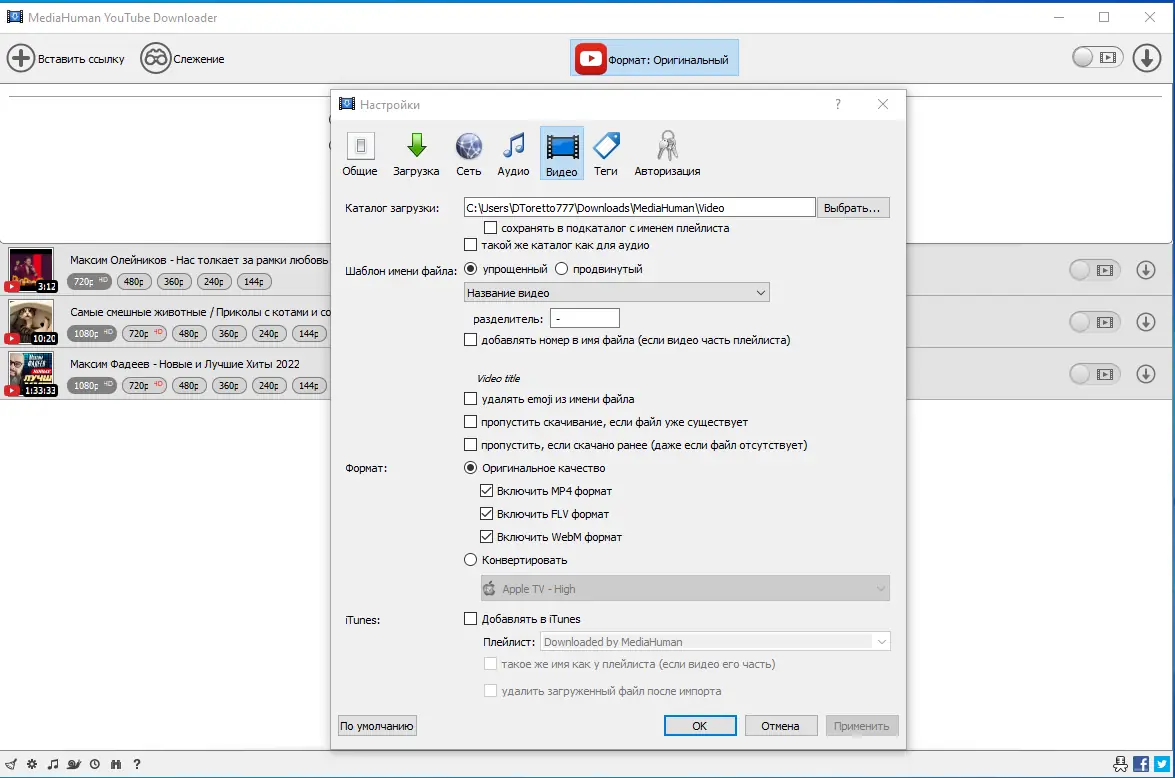Open the Теги settings tab

point(605,154)
